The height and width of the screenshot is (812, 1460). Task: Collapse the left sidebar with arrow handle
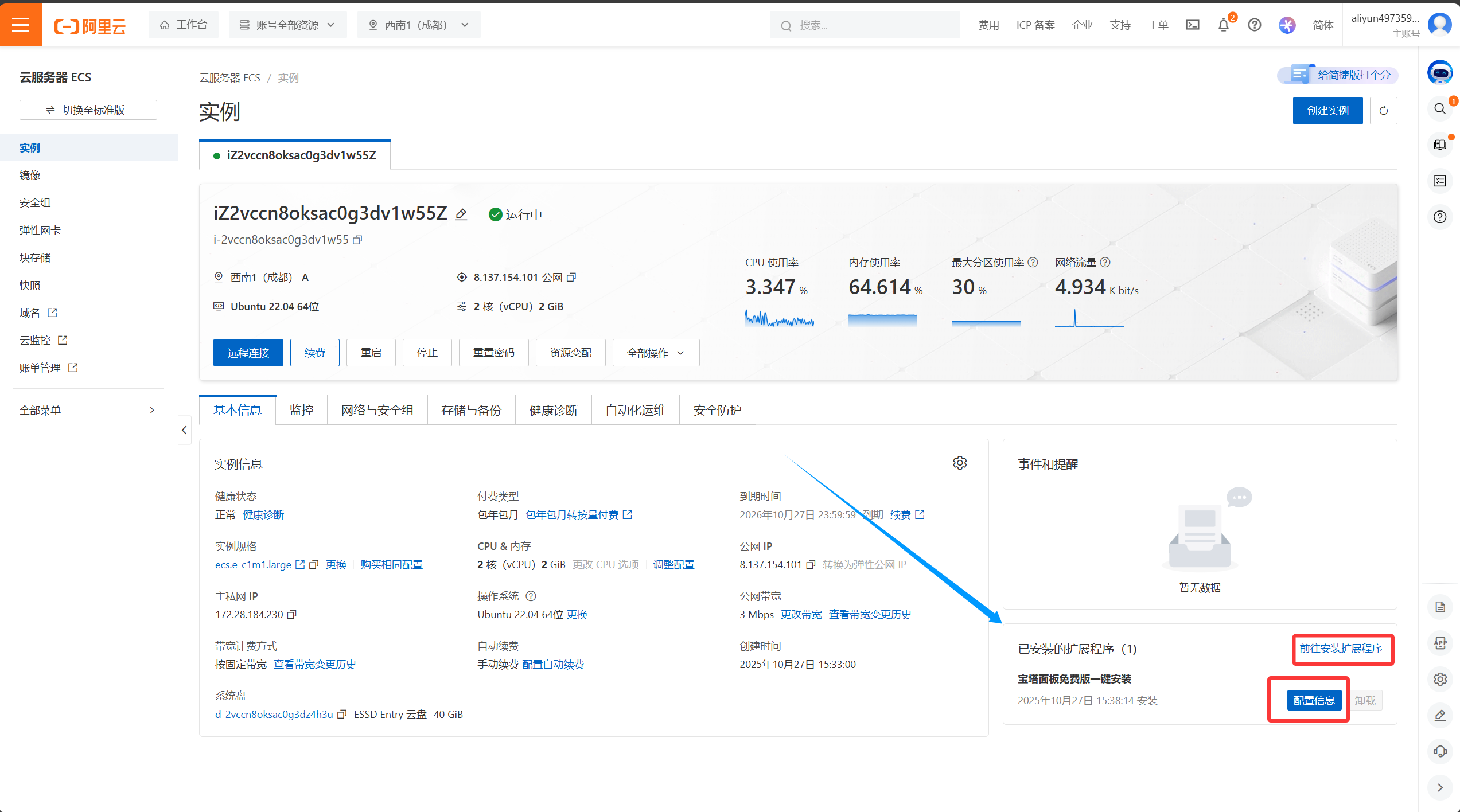184,430
